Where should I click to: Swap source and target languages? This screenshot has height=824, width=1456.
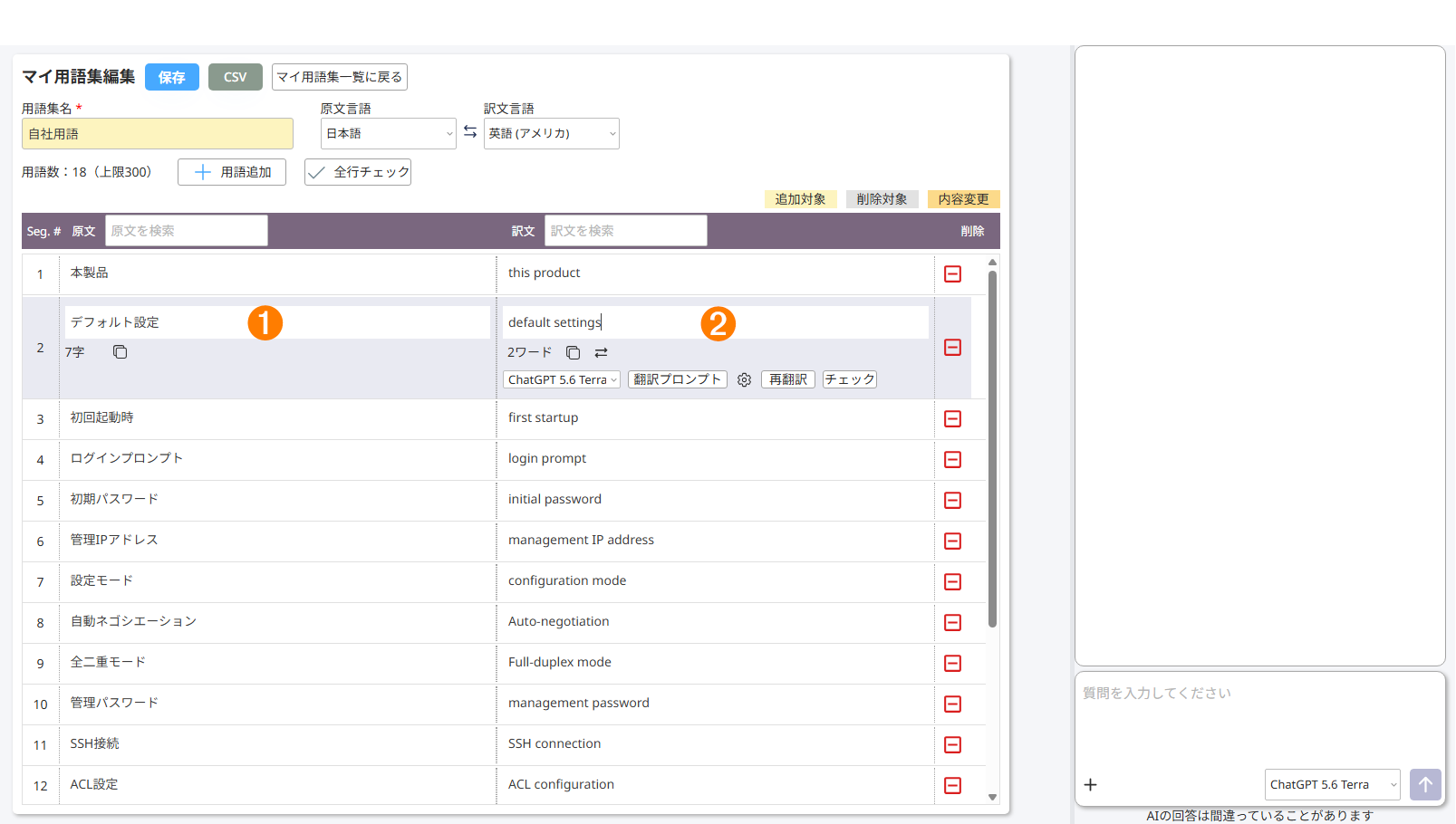470,132
